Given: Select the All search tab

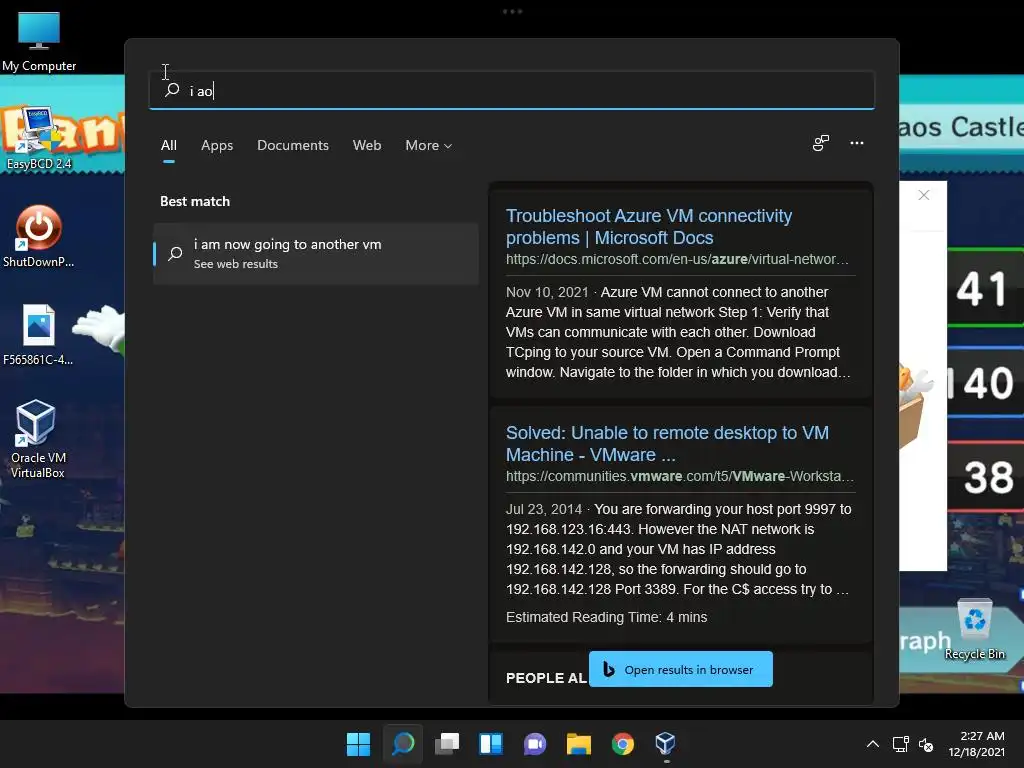Looking at the screenshot, I should [x=168, y=145].
